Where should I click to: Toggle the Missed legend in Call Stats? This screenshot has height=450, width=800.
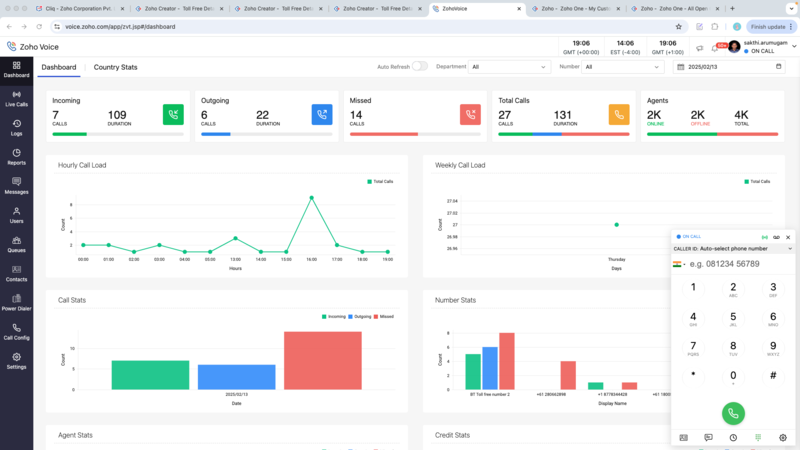coord(385,316)
